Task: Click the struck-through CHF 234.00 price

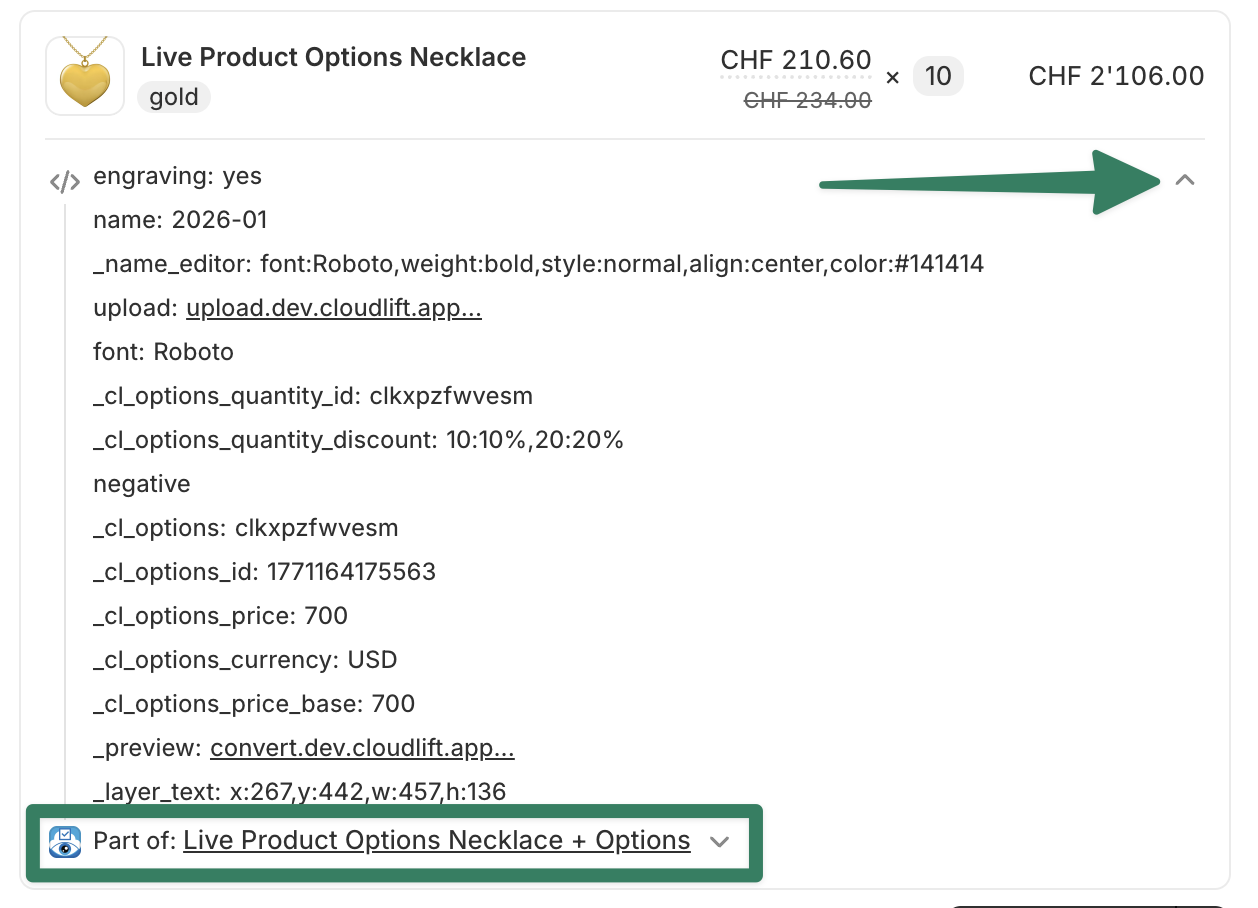Action: pyautogui.click(x=808, y=100)
